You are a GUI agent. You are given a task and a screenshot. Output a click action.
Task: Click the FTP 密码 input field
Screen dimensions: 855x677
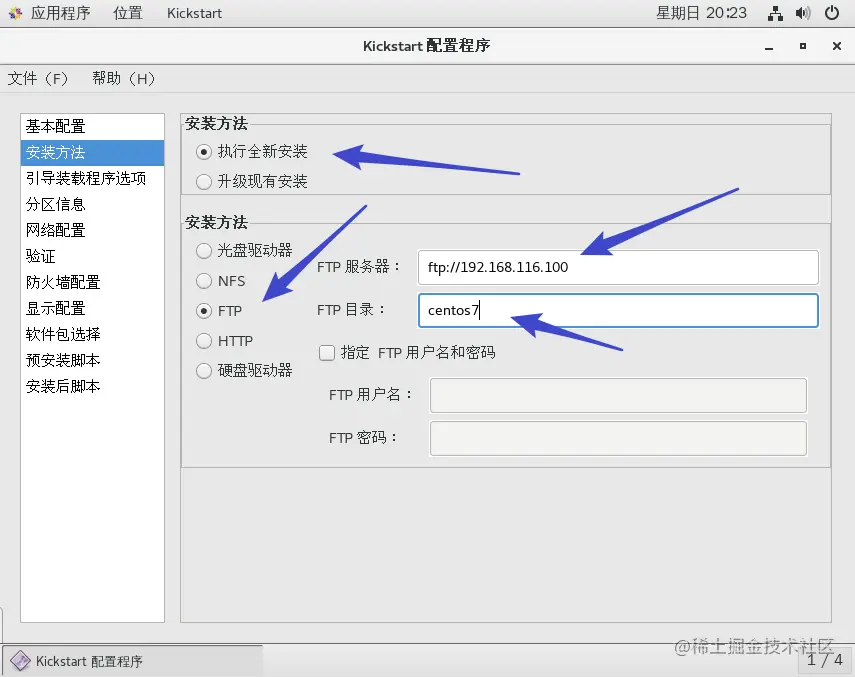click(618, 438)
